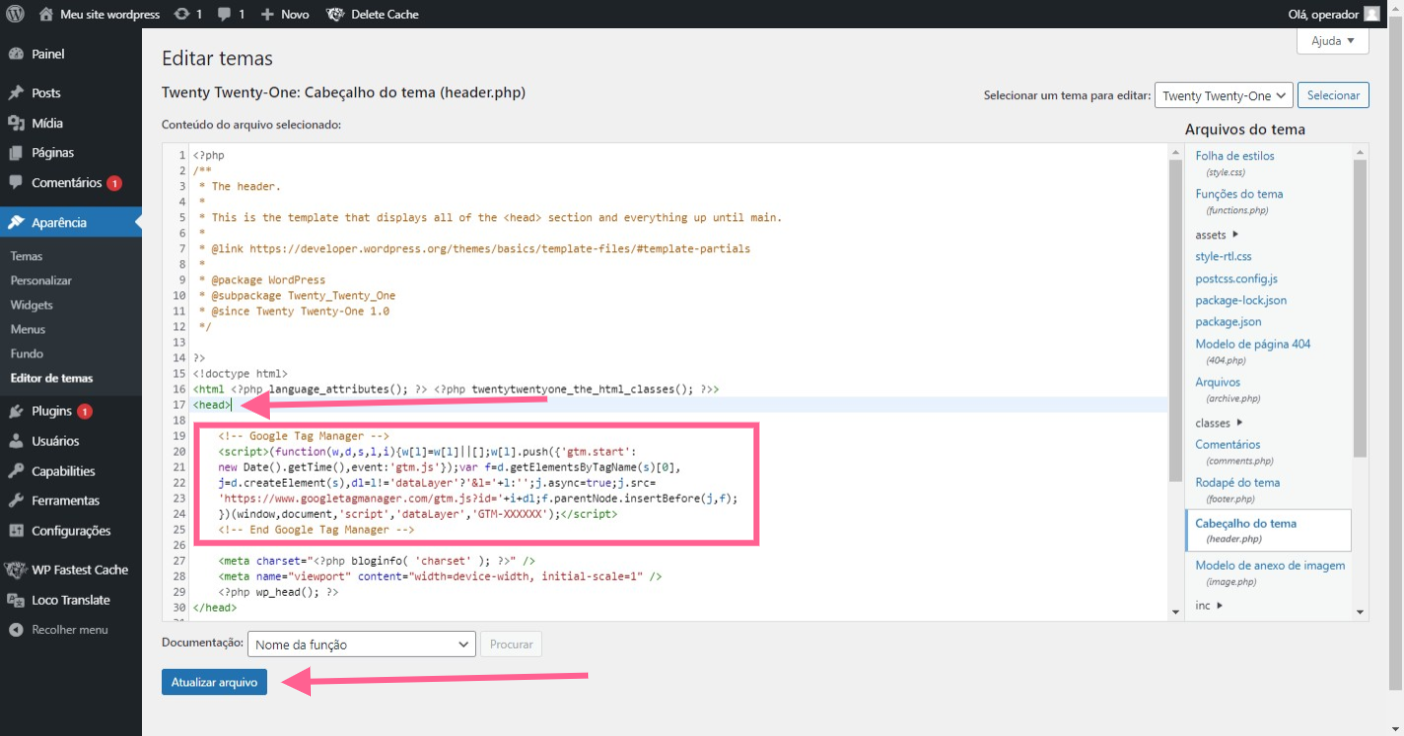Click the Plugins update count badge
This screenshot has height=736, width=1404.
coord(85,411)
